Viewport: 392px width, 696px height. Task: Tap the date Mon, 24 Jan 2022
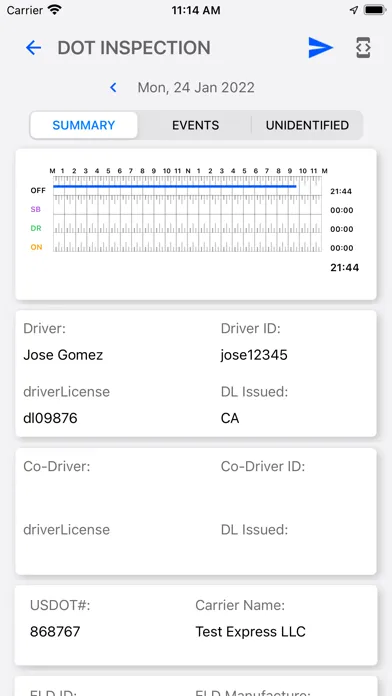(196, 87)
